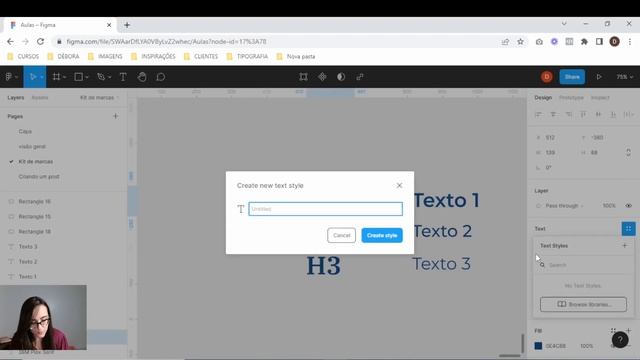This screenshot has width=640, height=360.
Task: Expand the shape tools dropdown arrow
Action: click(x=87, y=77)
